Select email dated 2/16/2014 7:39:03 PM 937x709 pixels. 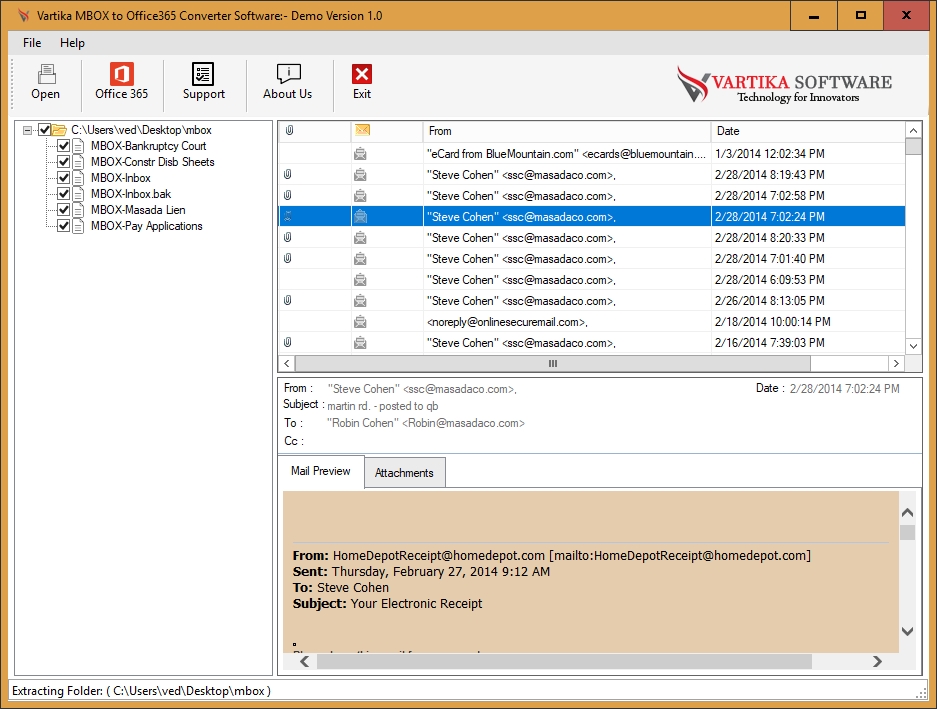592,343
